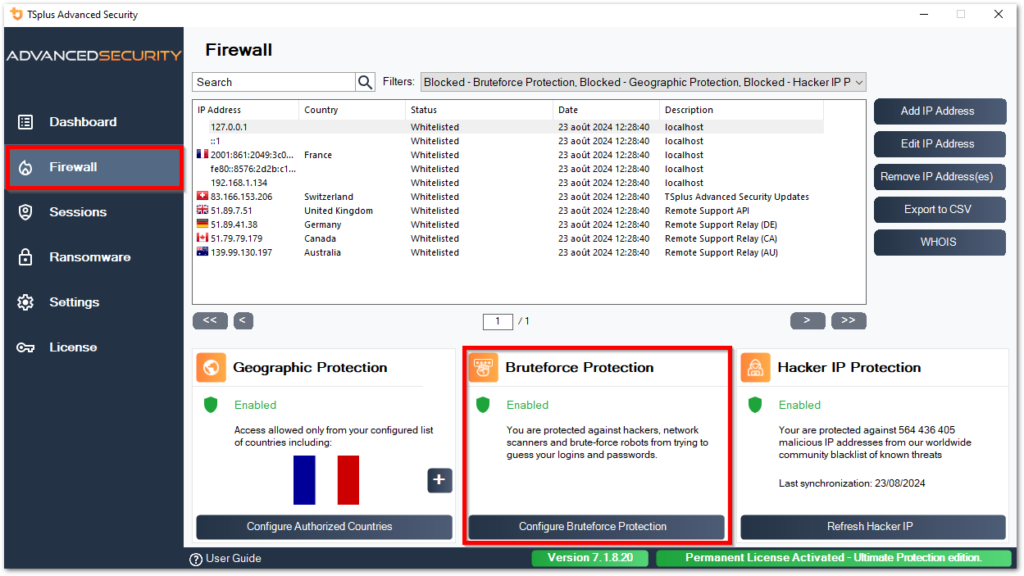
Task: Click the search magnifier icon
Action: pos(365,81)
